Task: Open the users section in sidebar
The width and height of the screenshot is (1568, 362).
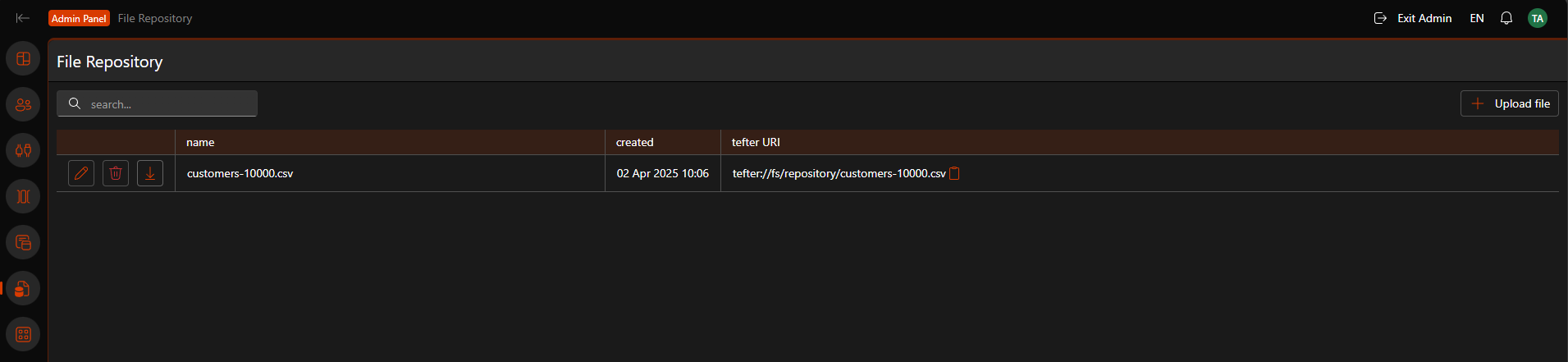Action: click(x=23, y=104)
